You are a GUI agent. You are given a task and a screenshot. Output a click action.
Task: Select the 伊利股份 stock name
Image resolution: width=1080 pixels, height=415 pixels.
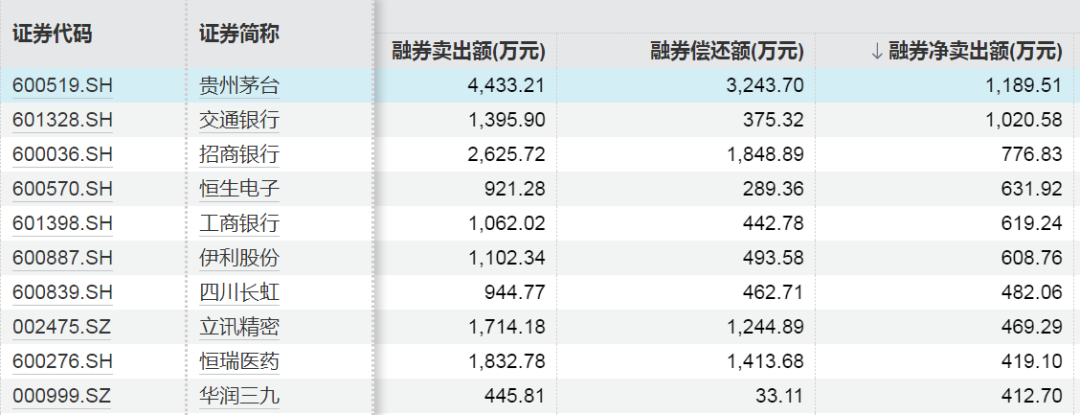coord(239,258)
